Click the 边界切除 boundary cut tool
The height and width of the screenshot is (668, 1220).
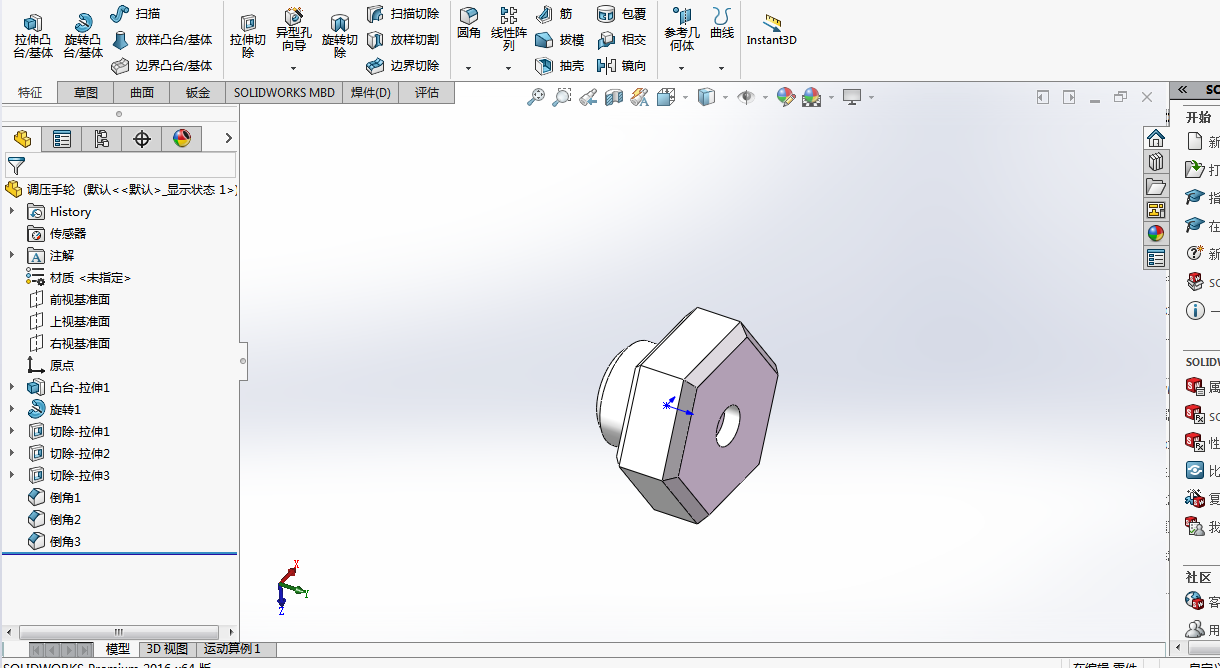pos(403,66)
